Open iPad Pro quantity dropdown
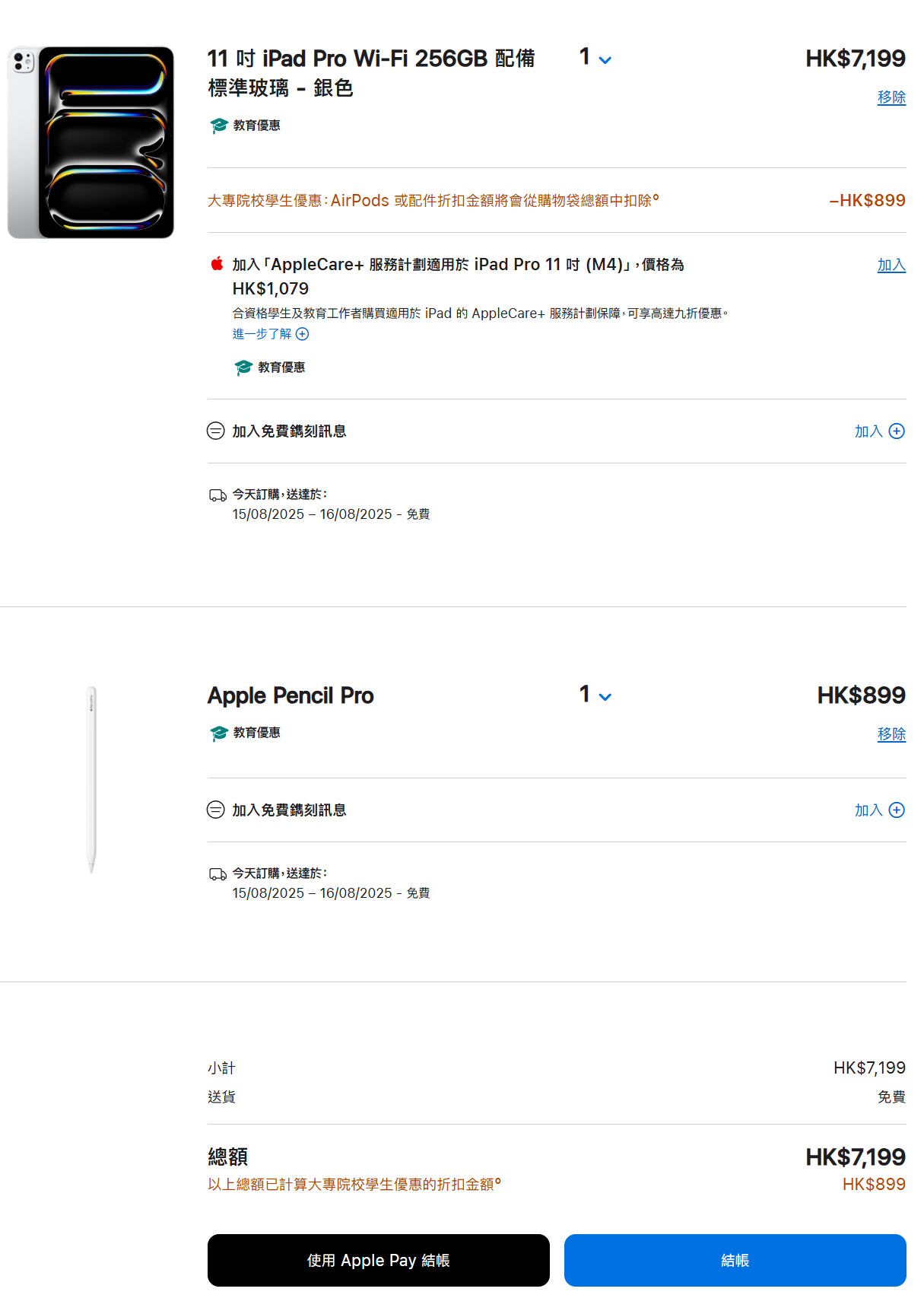Viewport: 924px width, 1295px height. coord(595,58)
